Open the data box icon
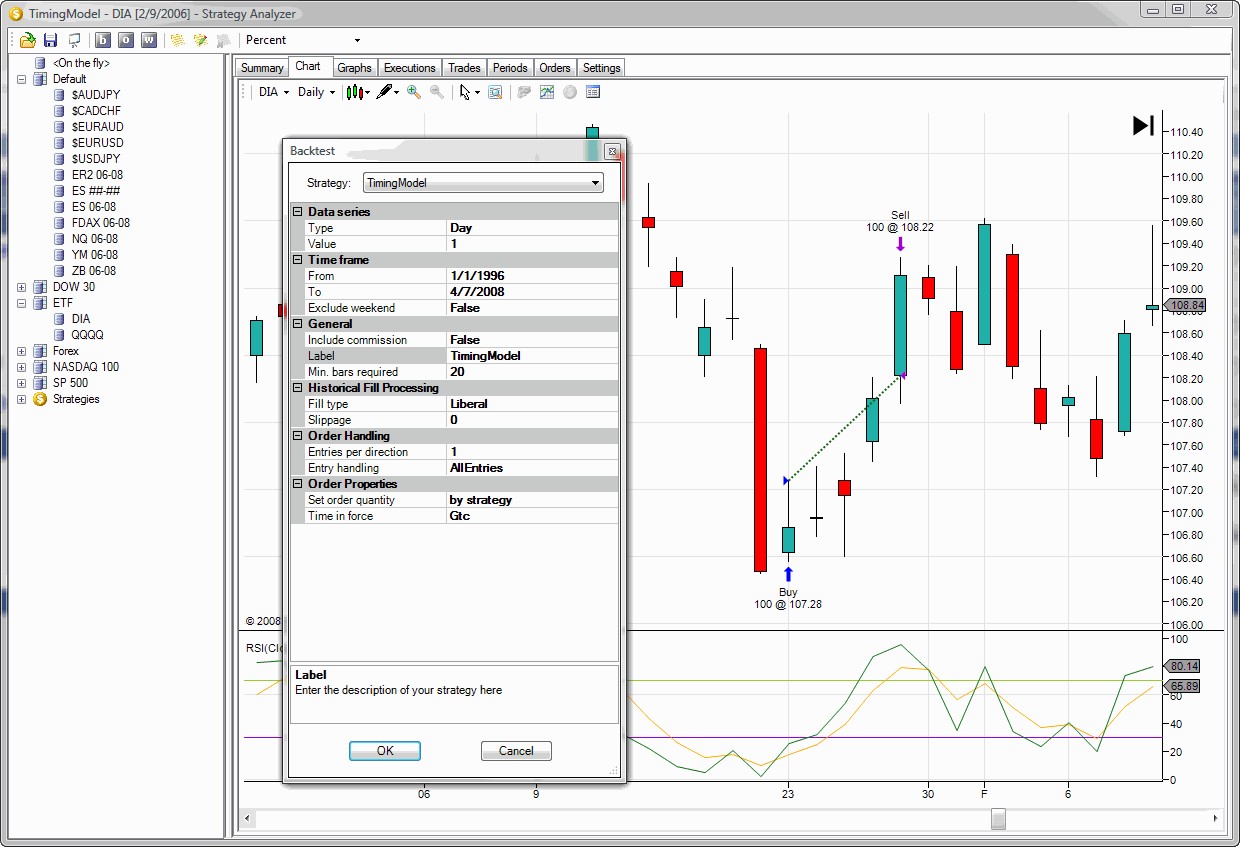The width and height of the screenshot is (1240, 847). click(x=494, y=91)
